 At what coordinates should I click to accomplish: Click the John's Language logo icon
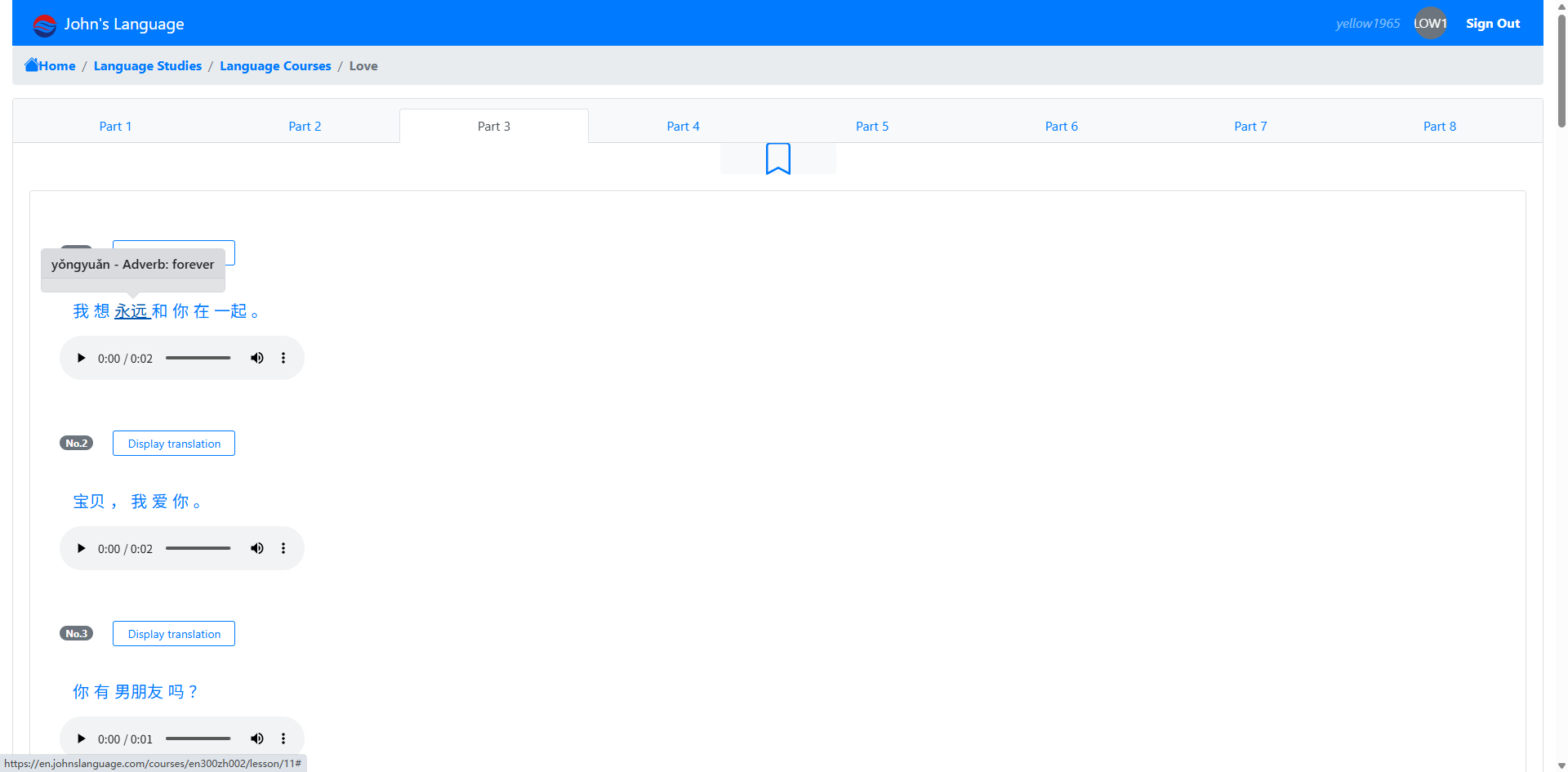coord(44,25)
